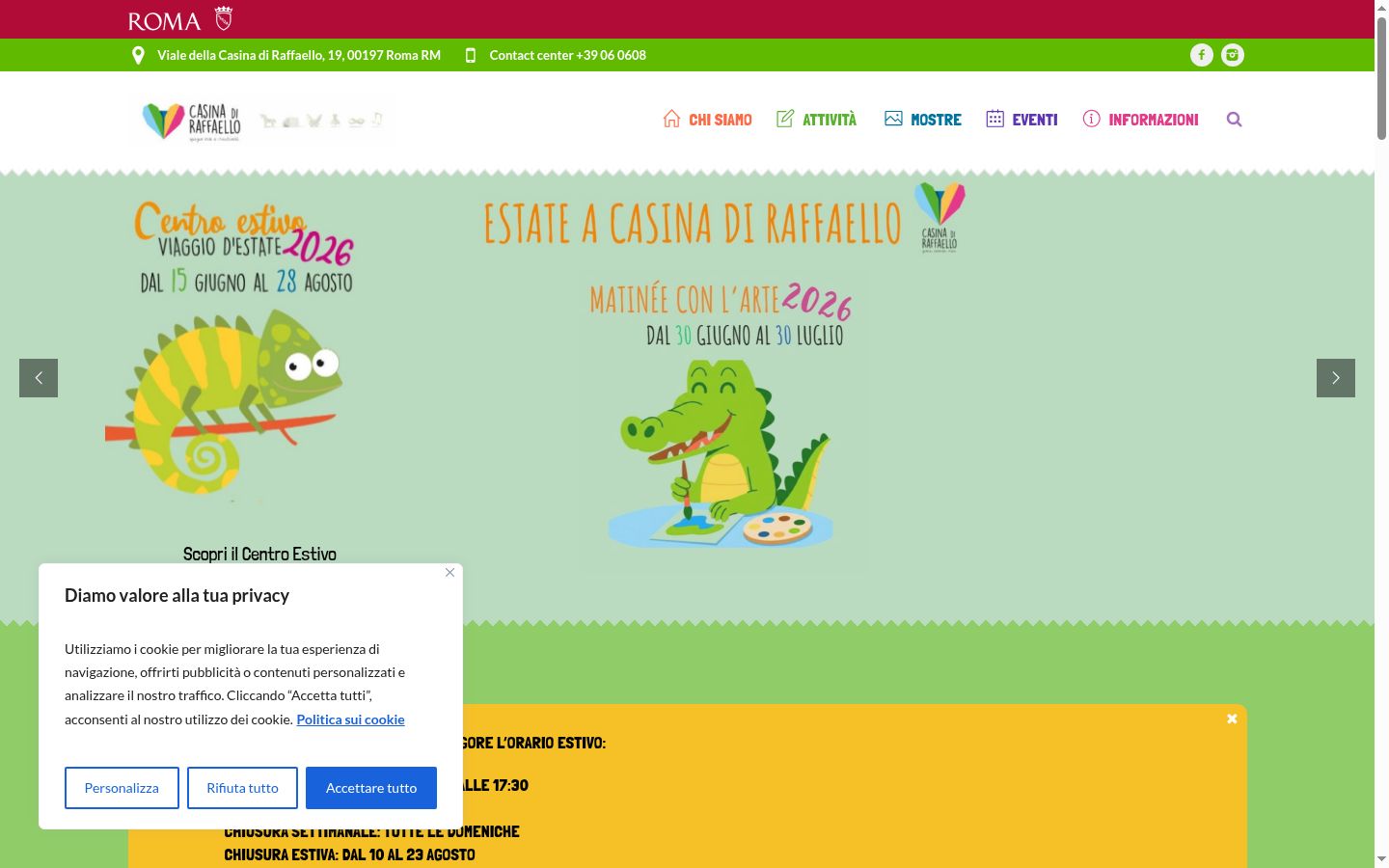Click the calendar icon beside Eventi
The image size is (1389, 868).
(x=995, y=119)
